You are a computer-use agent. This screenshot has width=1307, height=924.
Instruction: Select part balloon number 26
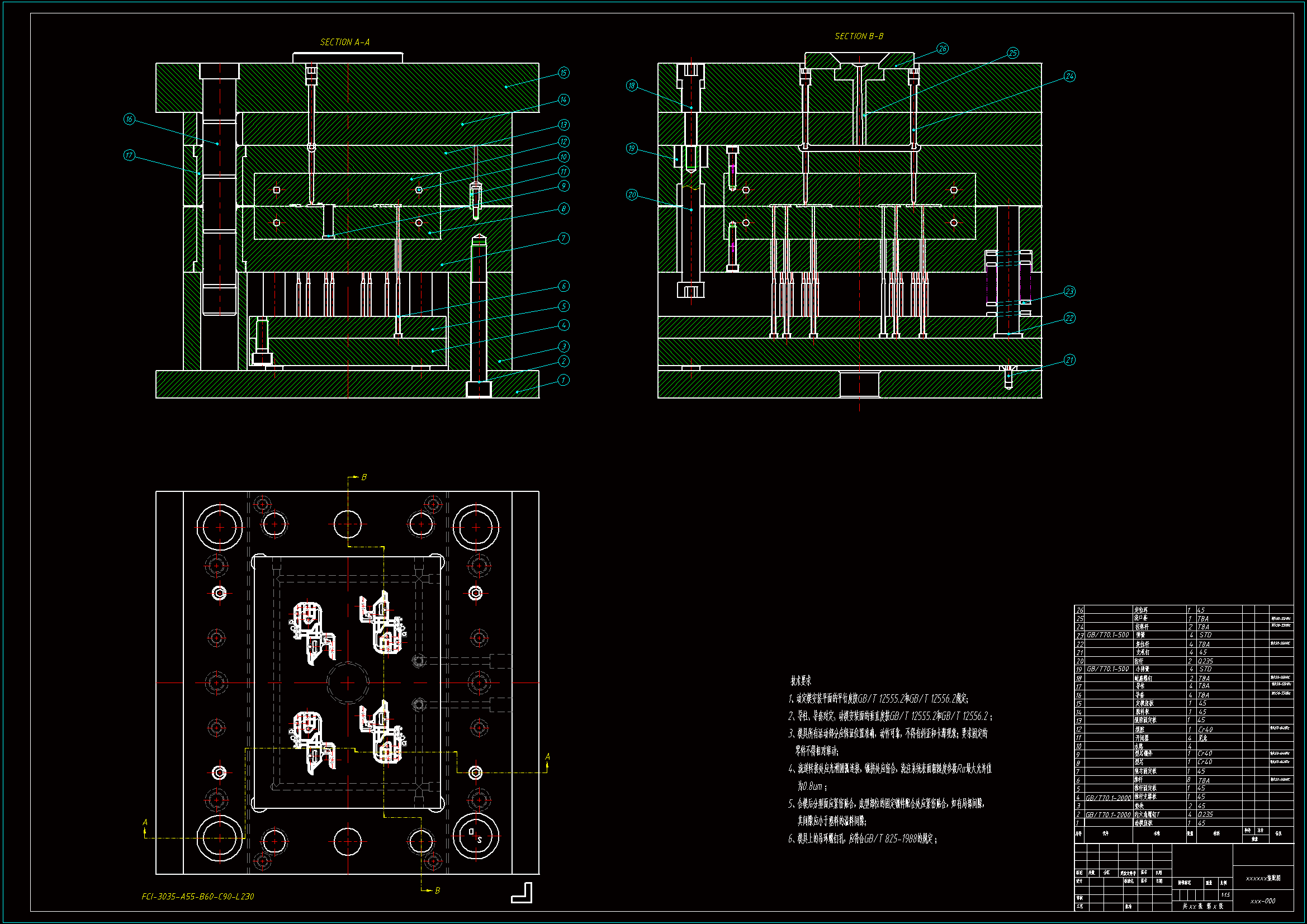pyautogui.click(x=943, y=49)
